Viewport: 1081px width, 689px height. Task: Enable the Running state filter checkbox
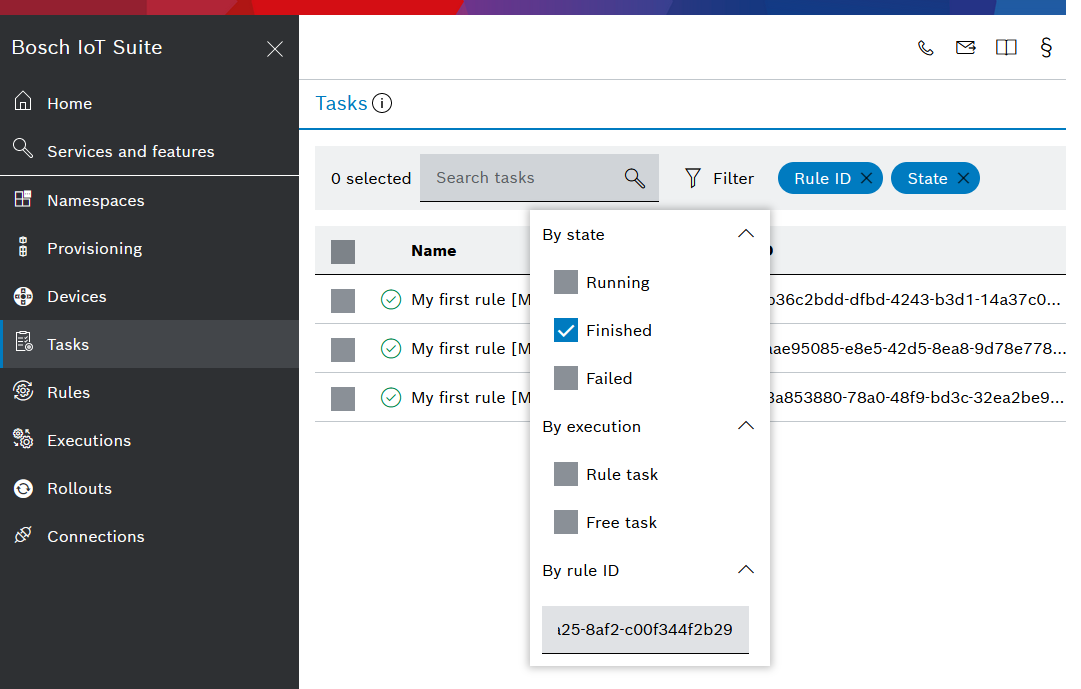566,282
